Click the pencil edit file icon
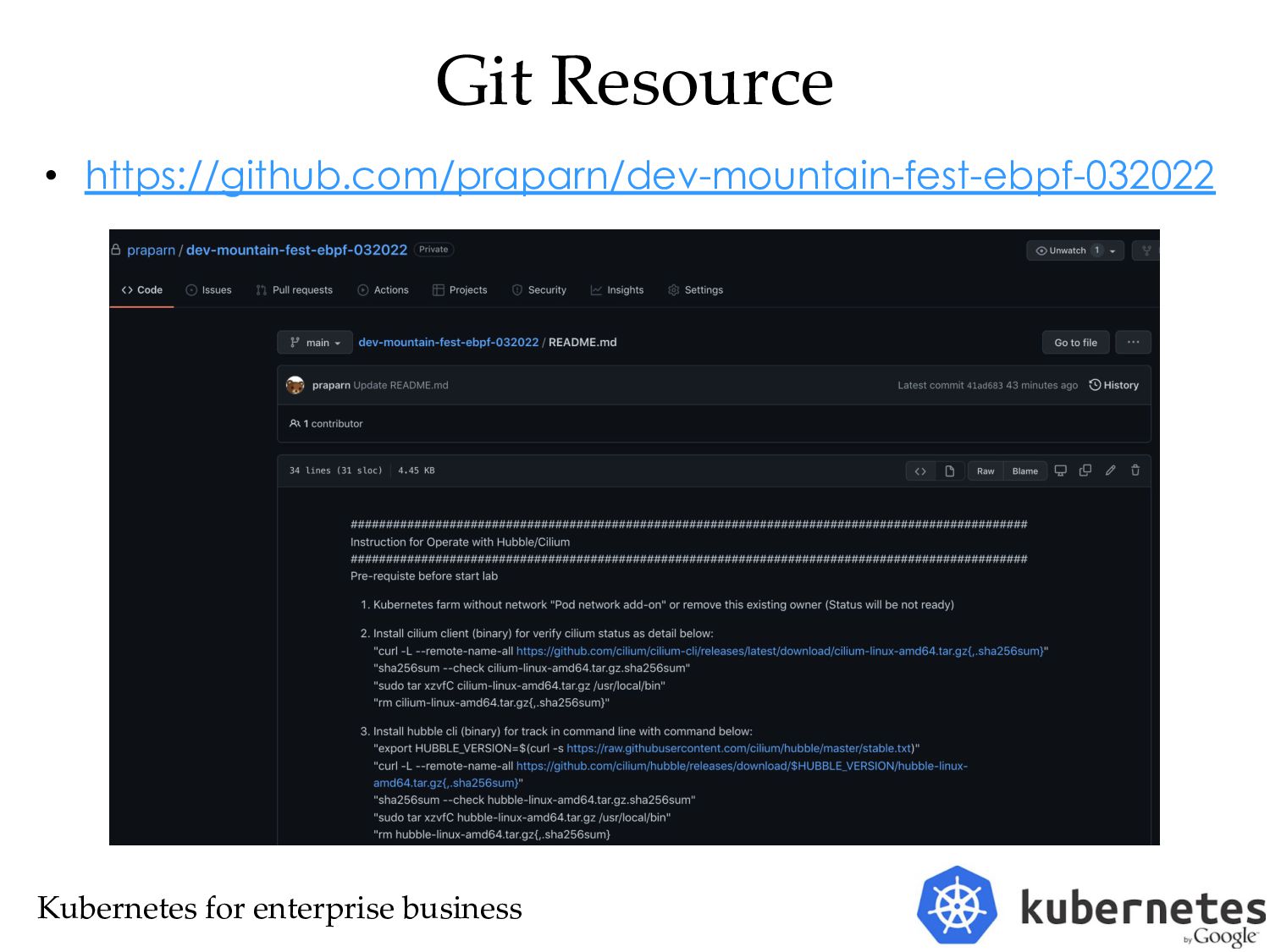 (1110, 470)
